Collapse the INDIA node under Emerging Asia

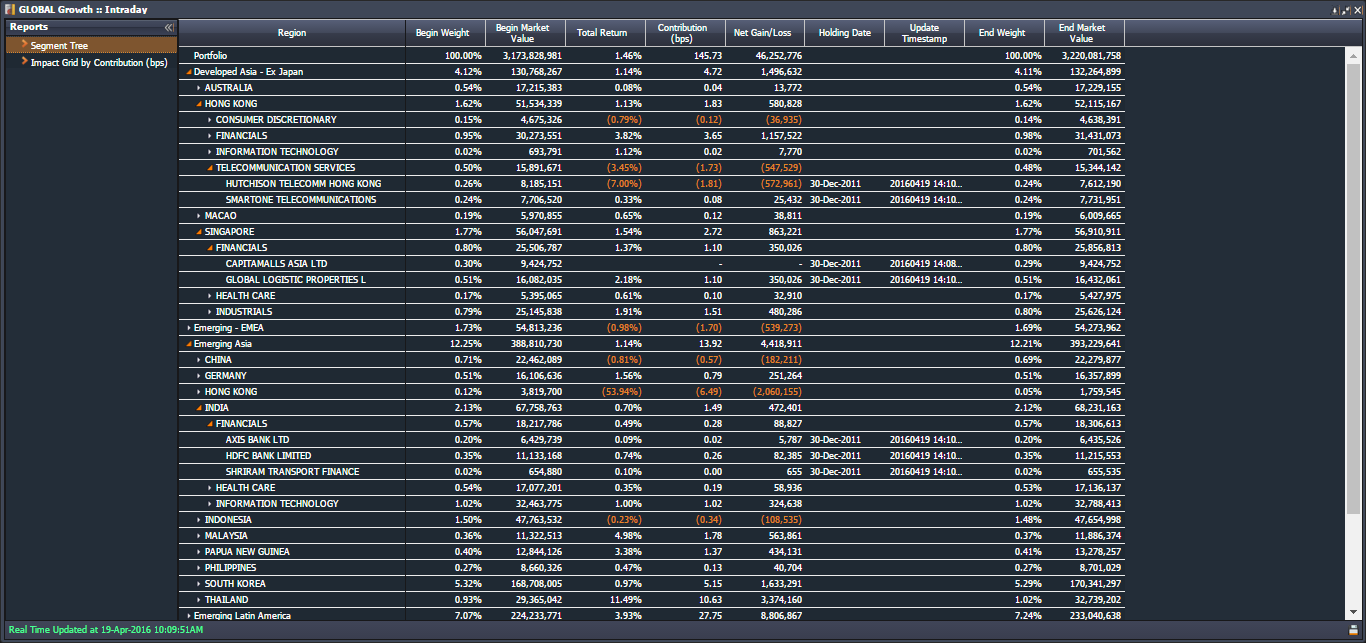[x=199, y=408]
